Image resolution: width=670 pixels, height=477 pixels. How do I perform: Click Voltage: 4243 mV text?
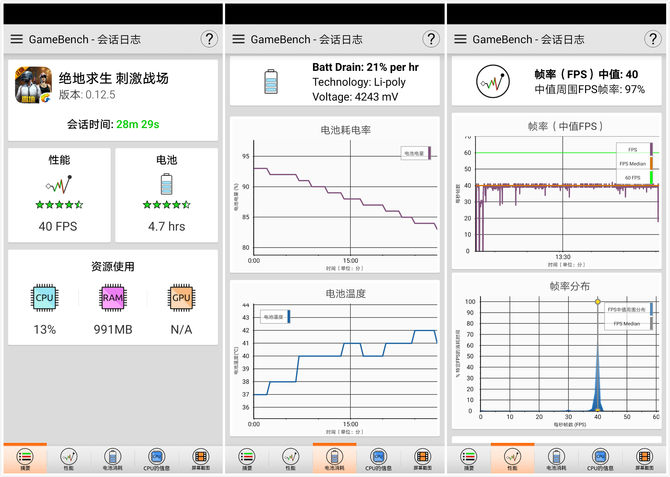(355, 97)
